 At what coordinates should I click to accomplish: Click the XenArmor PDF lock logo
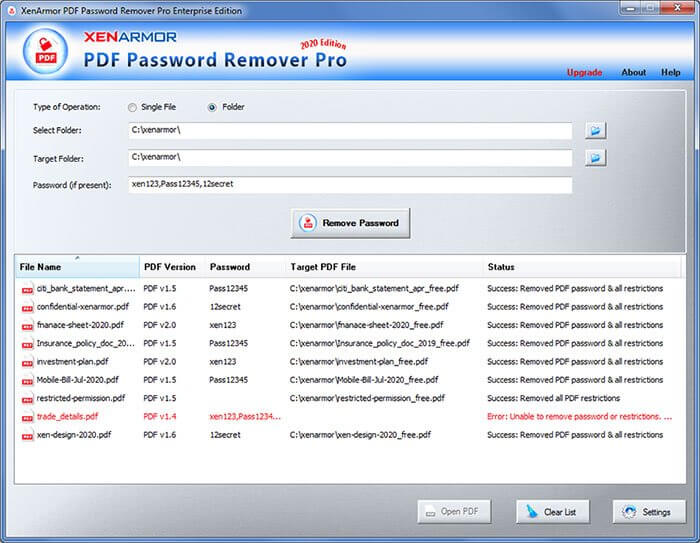46,51
